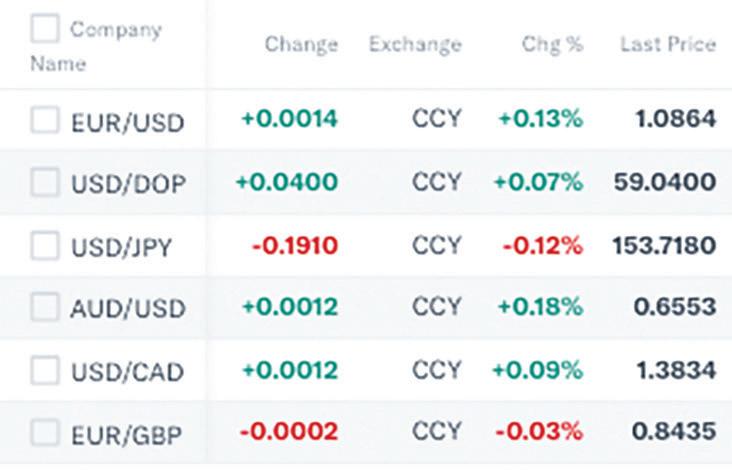The width and height of the screenshot is (732, 472).
Task: Mark the AUD/USD checkbox
Action: (x=45, y=308)
